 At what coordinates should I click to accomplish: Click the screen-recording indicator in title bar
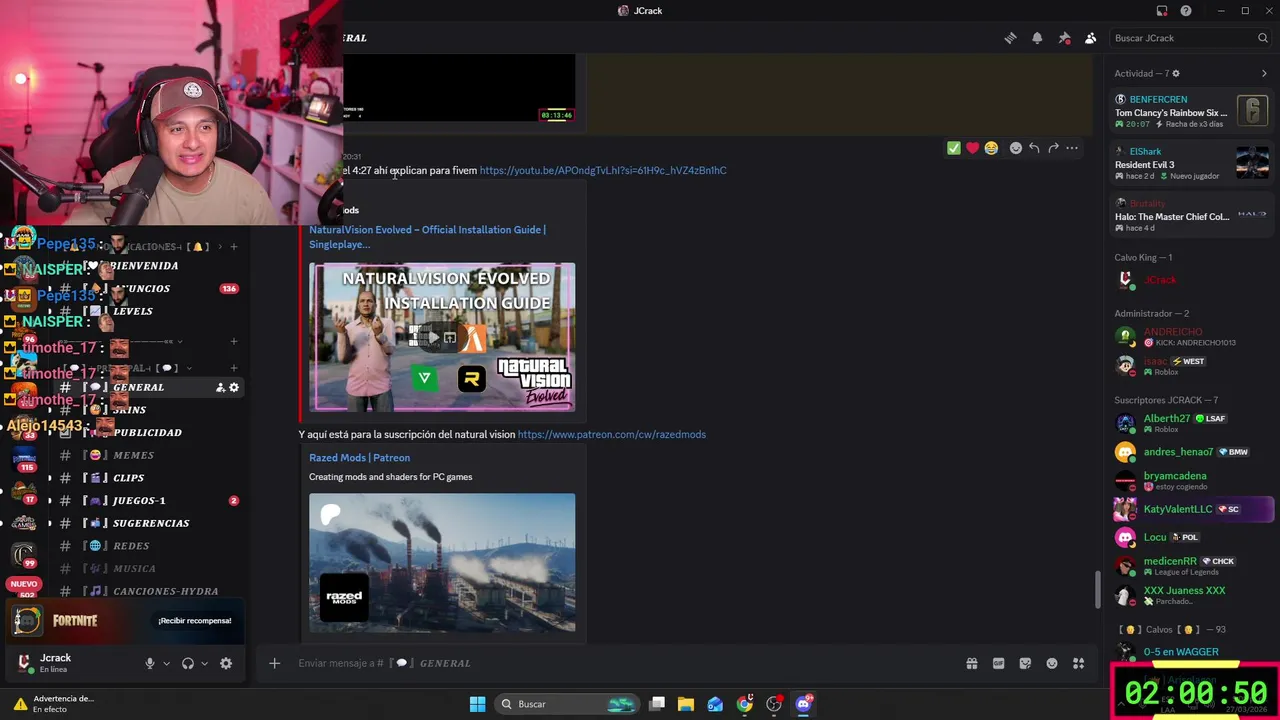pos(1162,11)
